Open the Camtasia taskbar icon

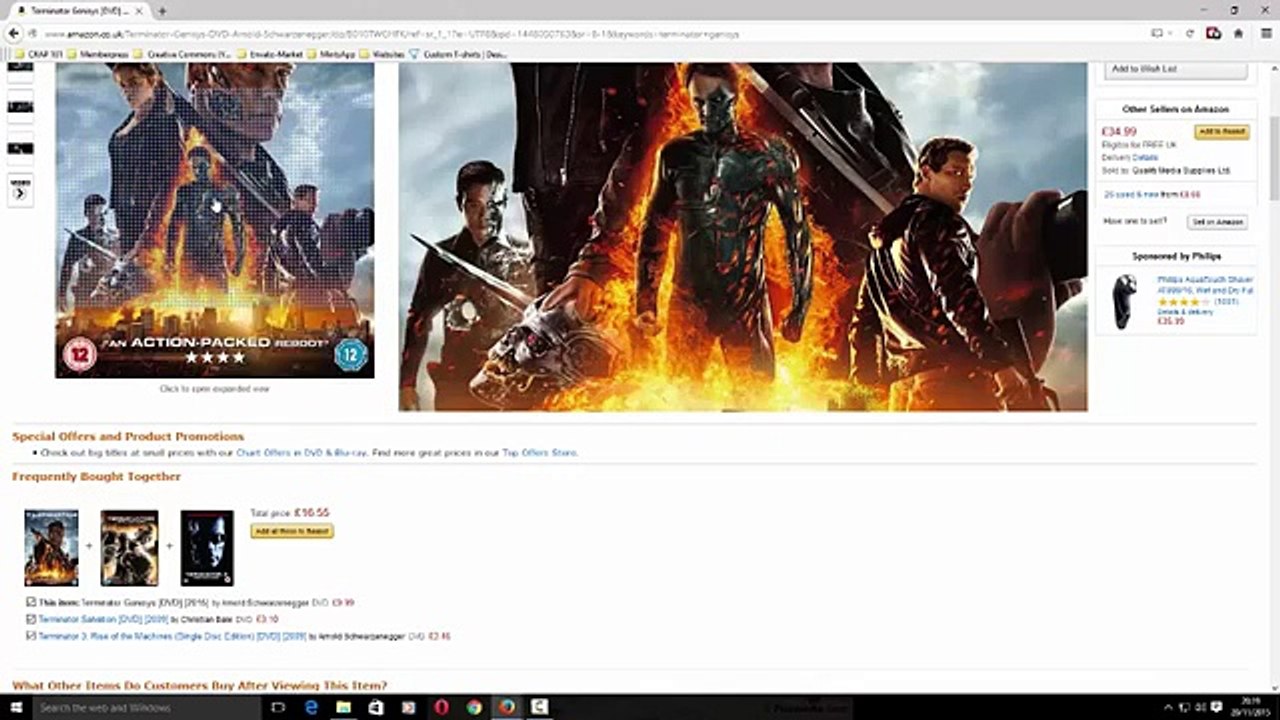539,707
